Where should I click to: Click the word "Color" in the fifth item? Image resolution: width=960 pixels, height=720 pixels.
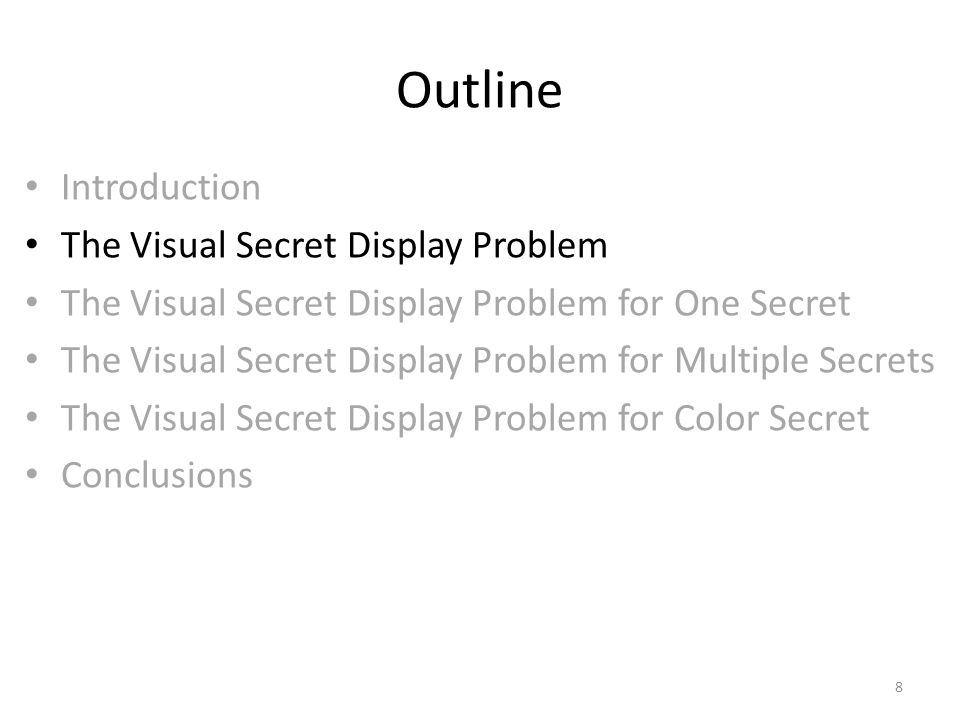[x=716, y=418]
